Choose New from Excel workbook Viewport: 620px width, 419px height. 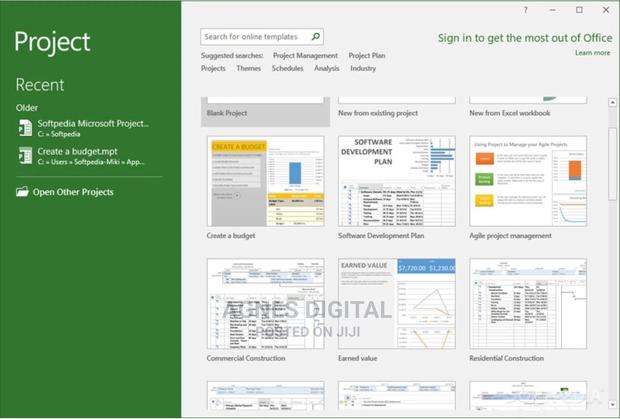point(528,108)
